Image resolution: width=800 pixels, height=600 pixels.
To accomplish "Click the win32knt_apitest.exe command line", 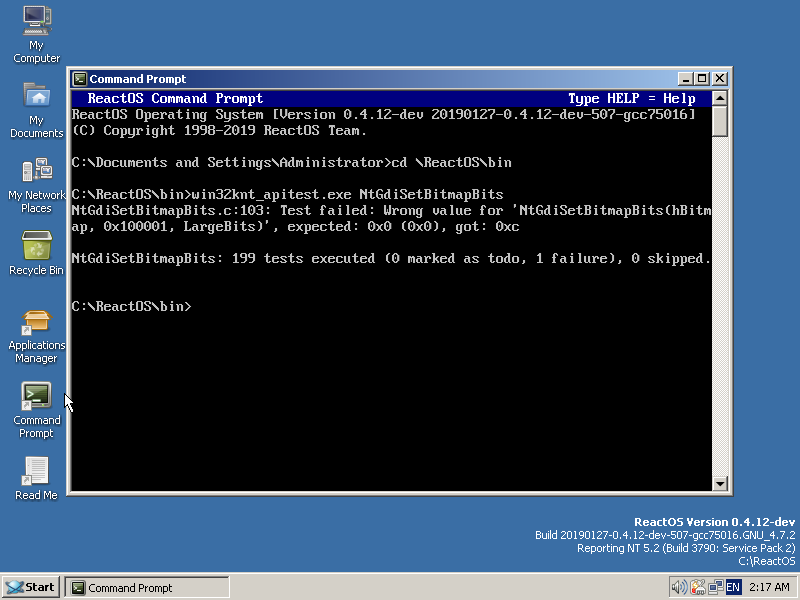I will [287, 194].
